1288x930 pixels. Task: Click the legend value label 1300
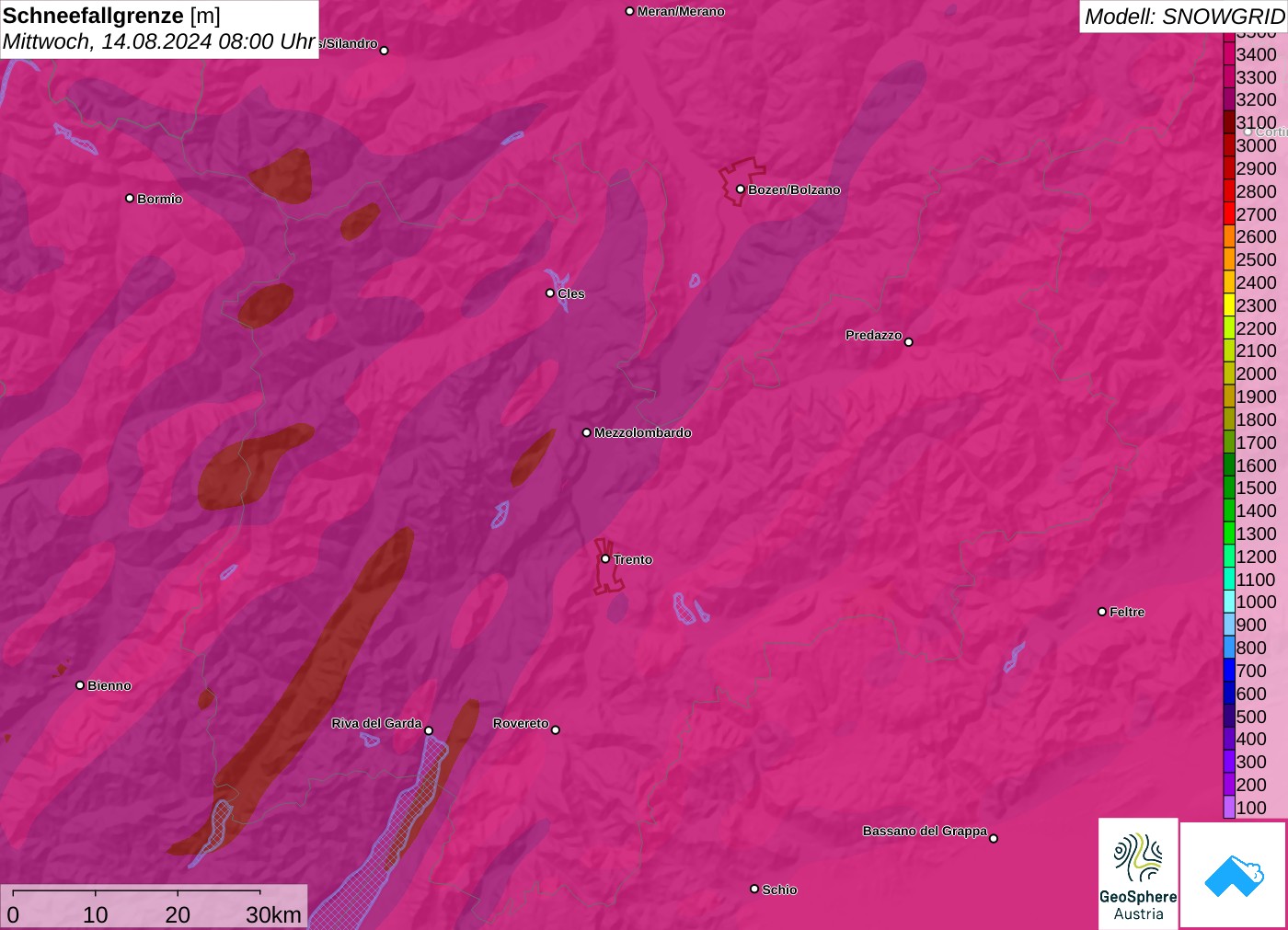(x=1256, y=534)
